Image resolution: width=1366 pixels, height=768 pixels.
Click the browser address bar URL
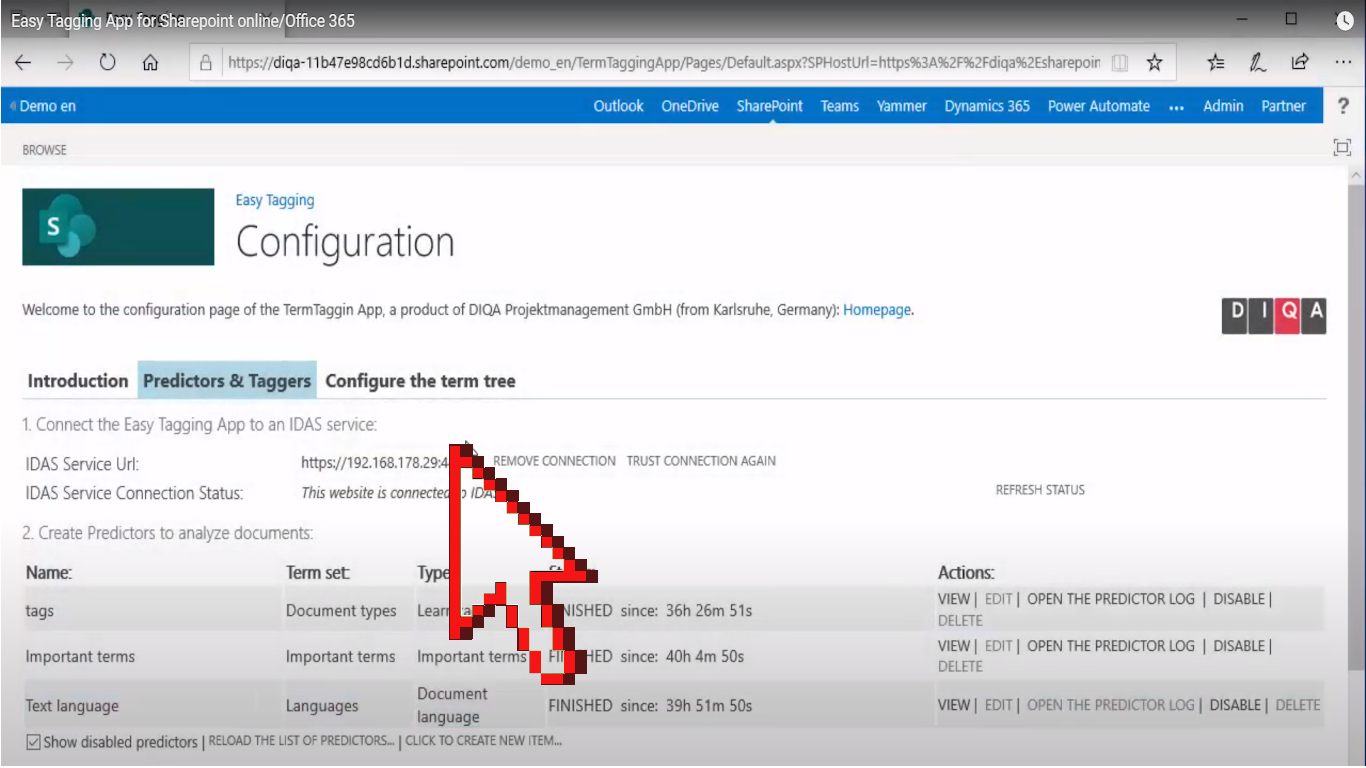(x=664, y=63)
